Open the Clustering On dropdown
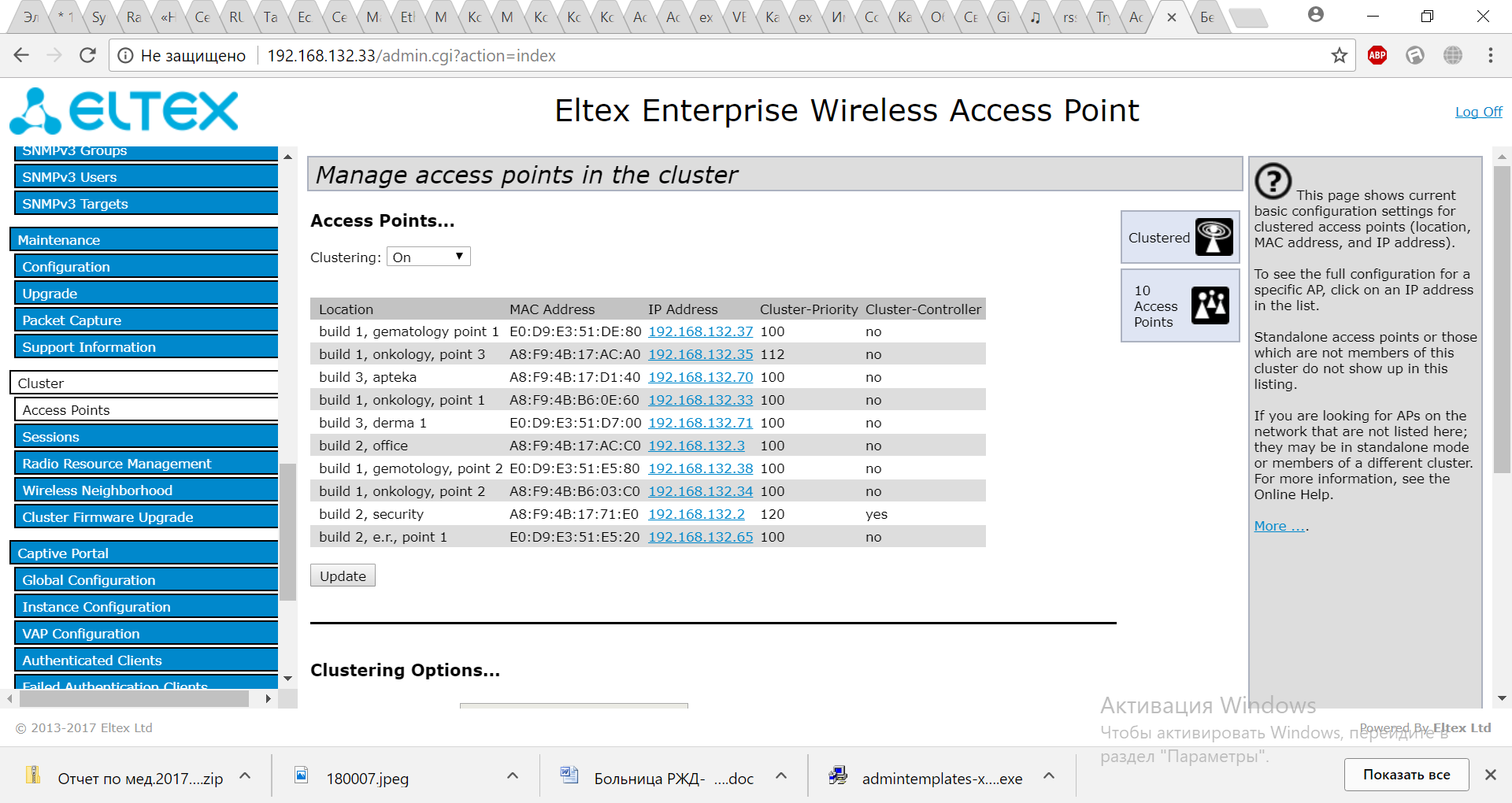The image size is (1512, 803). (x=428, y=257)
